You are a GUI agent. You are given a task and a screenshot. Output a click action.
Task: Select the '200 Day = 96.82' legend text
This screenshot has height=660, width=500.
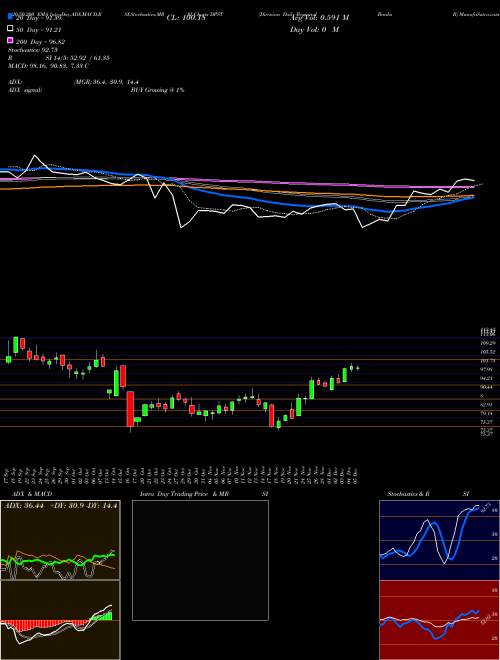(x=41, y=42)
